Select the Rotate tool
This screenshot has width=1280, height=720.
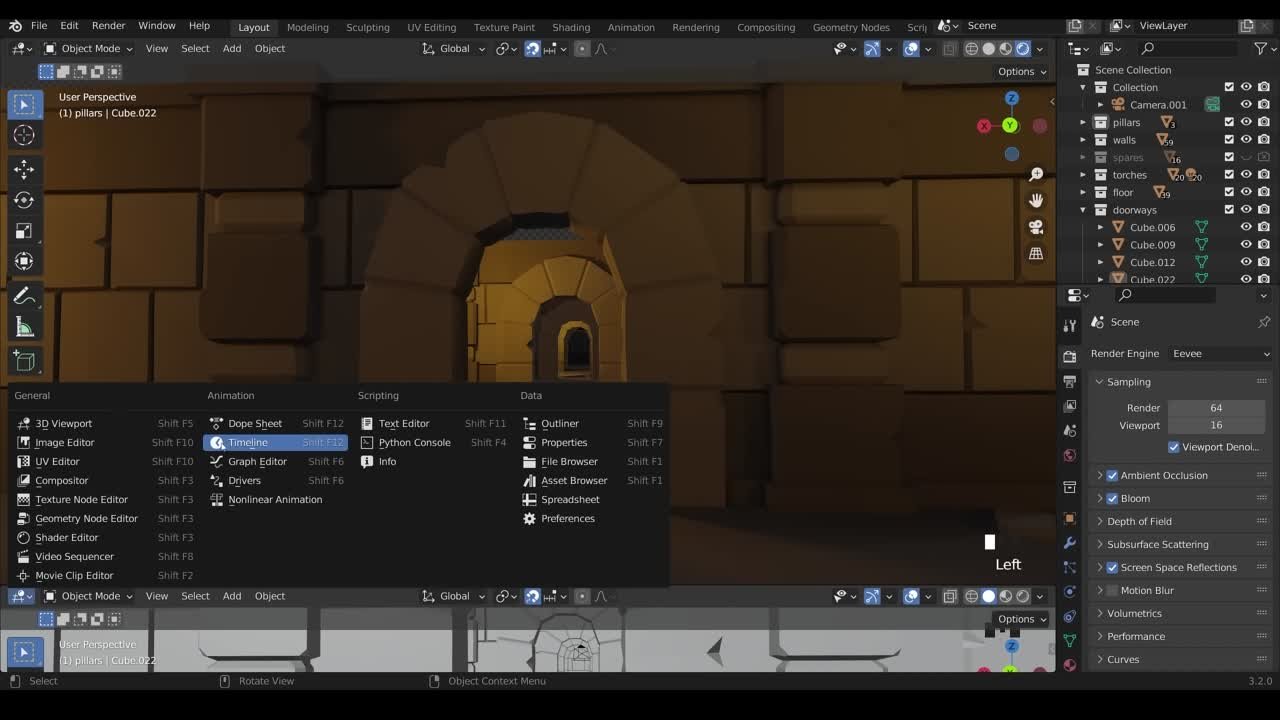[x=24, y=200]
